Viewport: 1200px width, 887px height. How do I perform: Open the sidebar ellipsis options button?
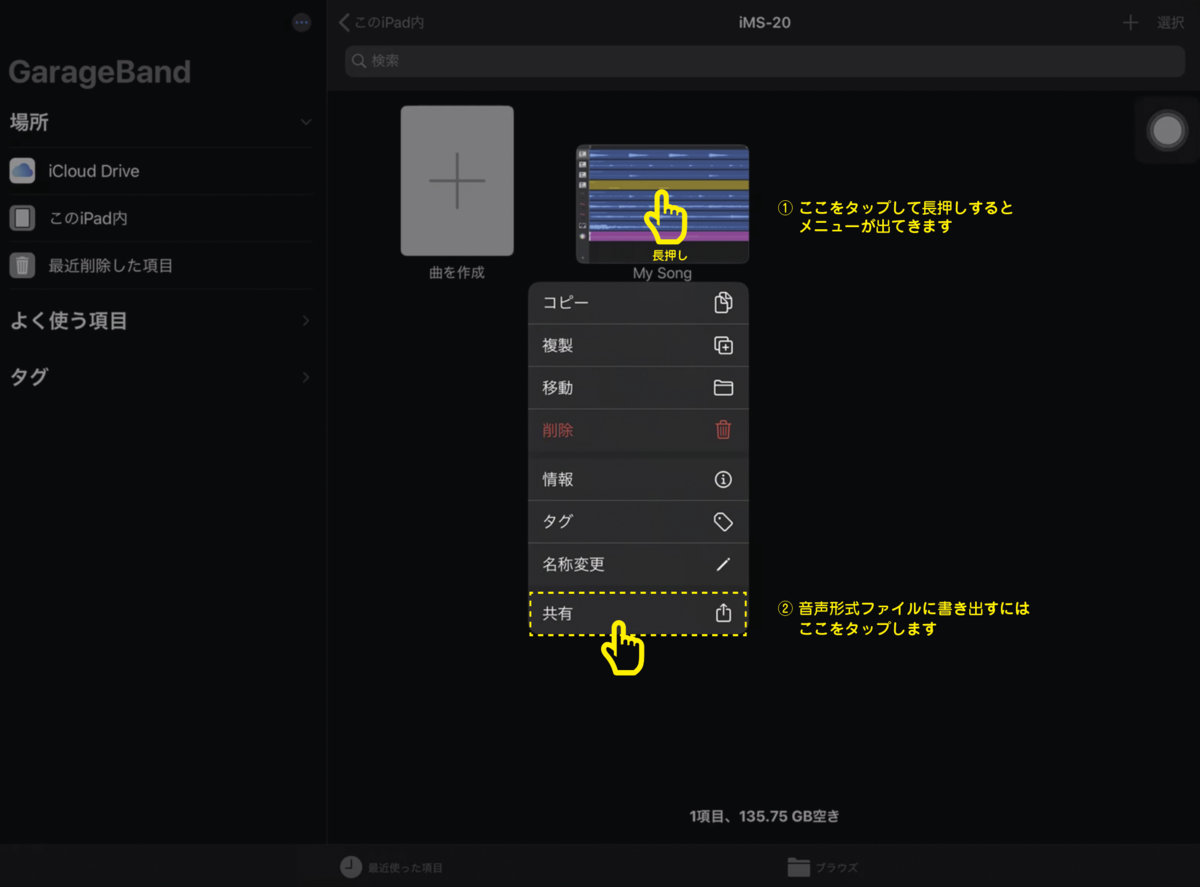coord(302,22)
